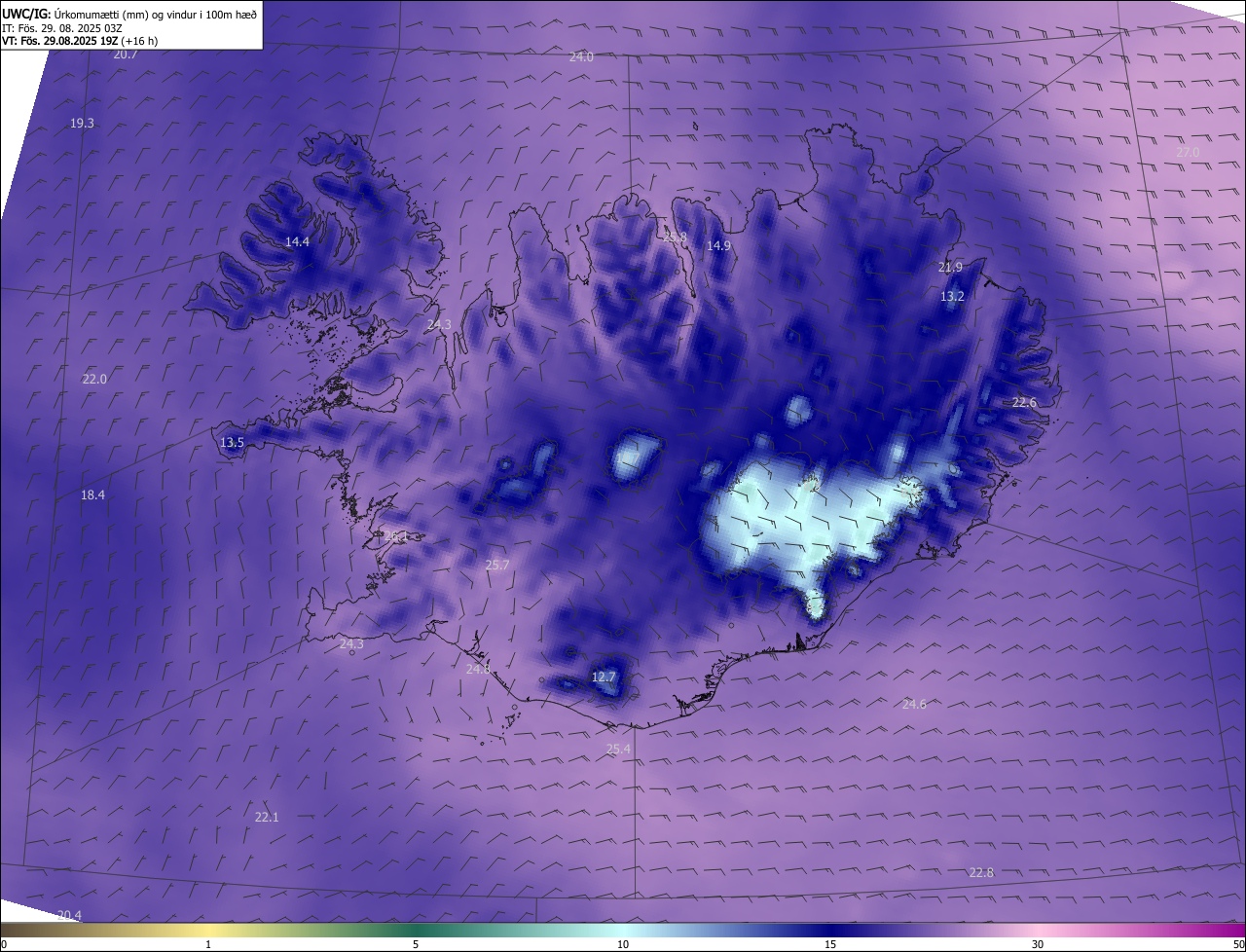Click the 21.9 value label
The image size is (1246, 952).
point(950,268)
